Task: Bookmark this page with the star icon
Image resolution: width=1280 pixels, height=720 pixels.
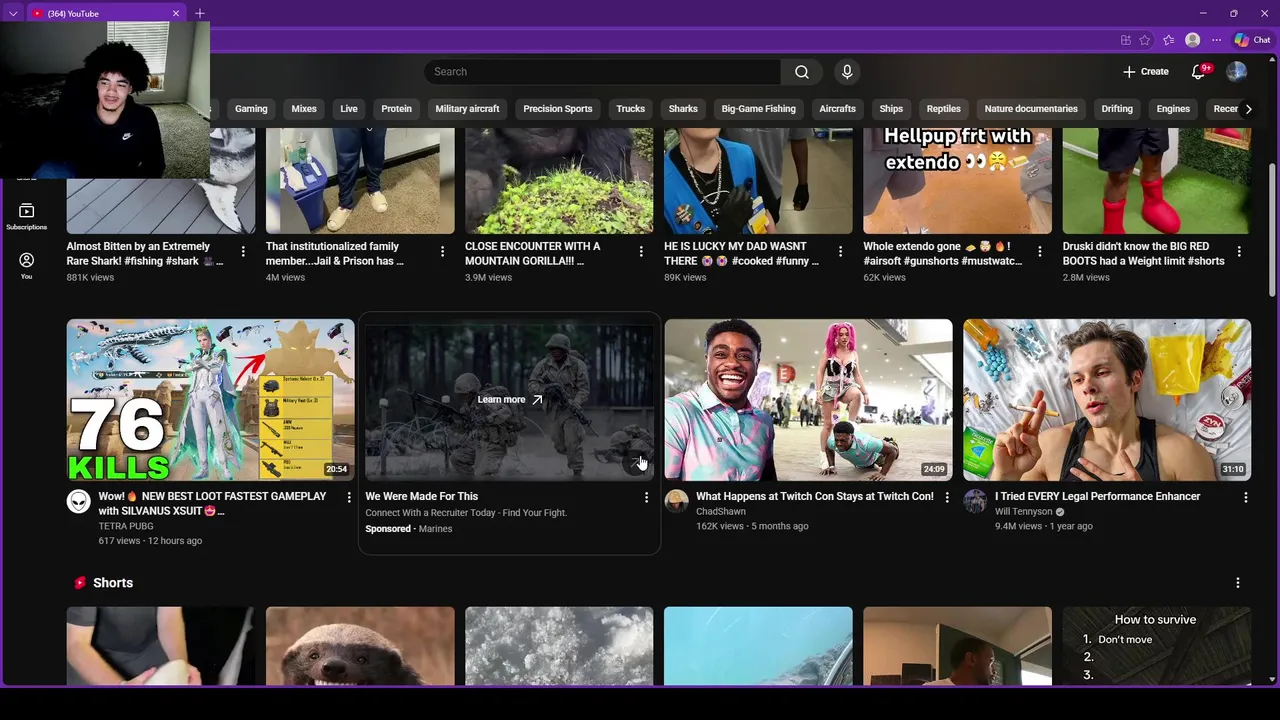Action: click(1145, 40)
